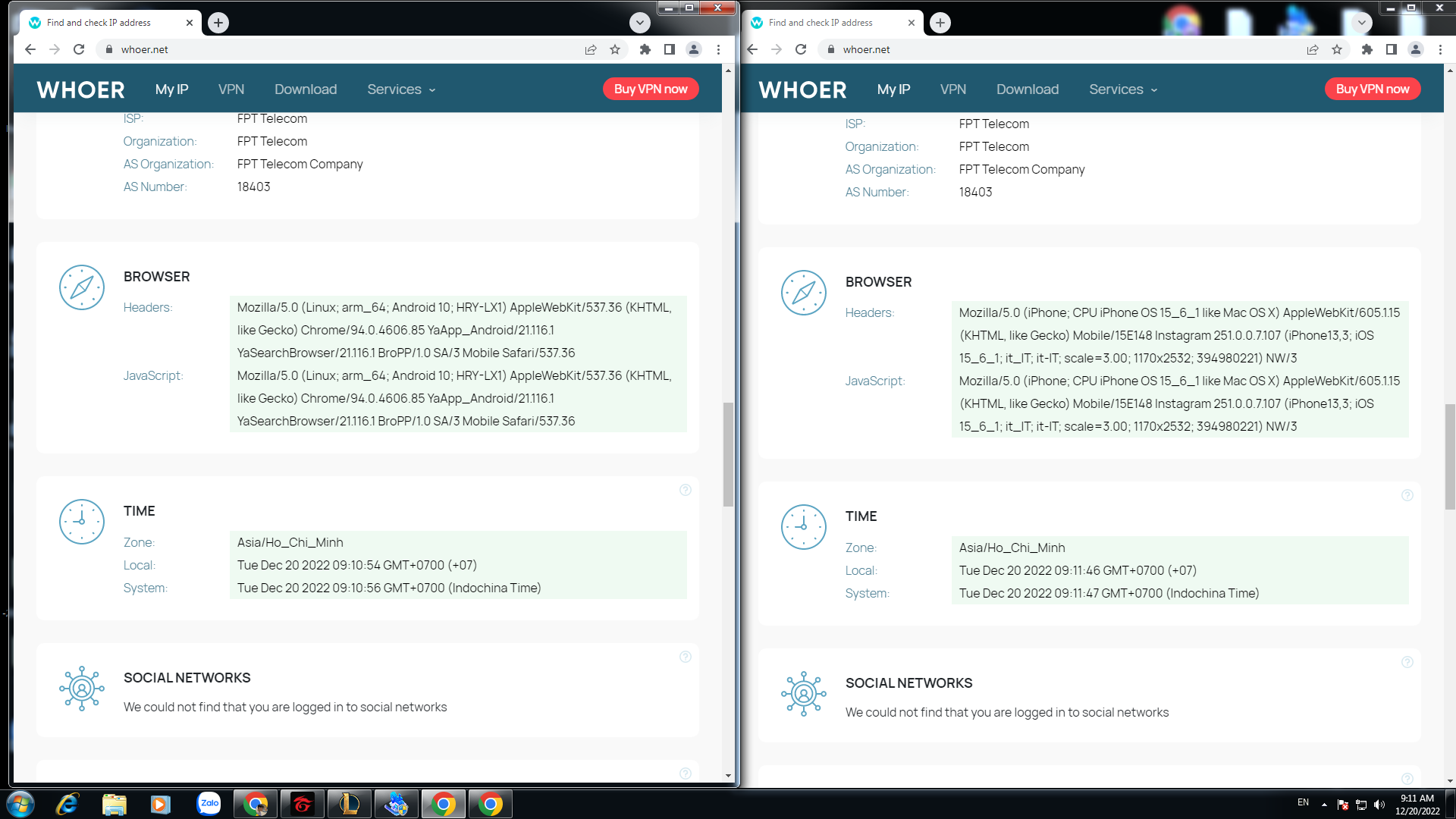Click left window vertical scrollbar thumb
Image resolution: width=1456 pixels, height=819 pixels.
728,455
